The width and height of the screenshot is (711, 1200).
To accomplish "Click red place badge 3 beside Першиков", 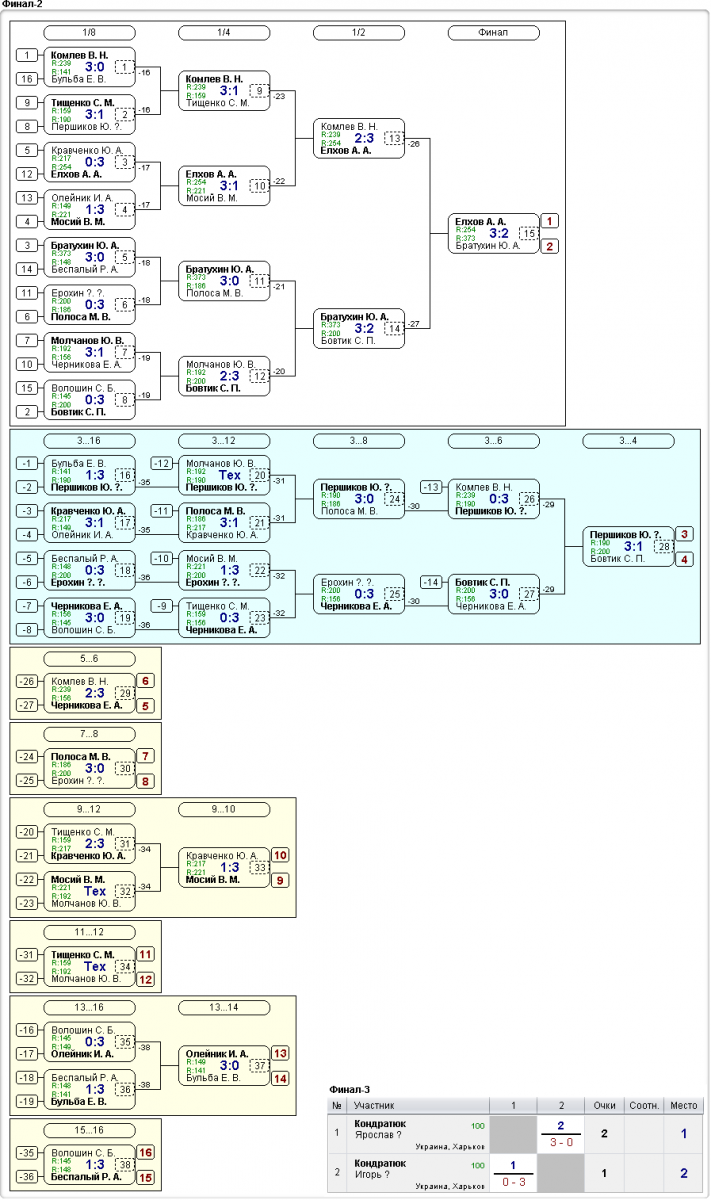I will point(684,534).
